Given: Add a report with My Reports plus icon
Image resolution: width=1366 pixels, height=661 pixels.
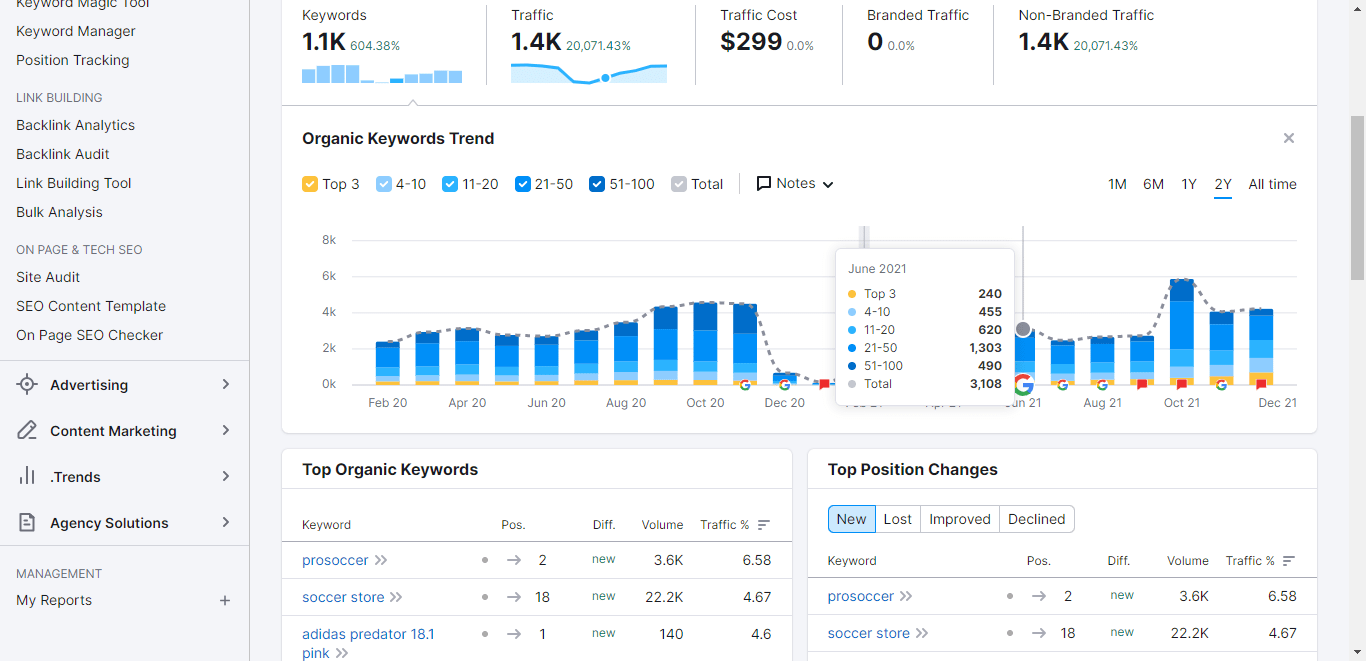Looking at the screenshot, I should pos(225,600).
